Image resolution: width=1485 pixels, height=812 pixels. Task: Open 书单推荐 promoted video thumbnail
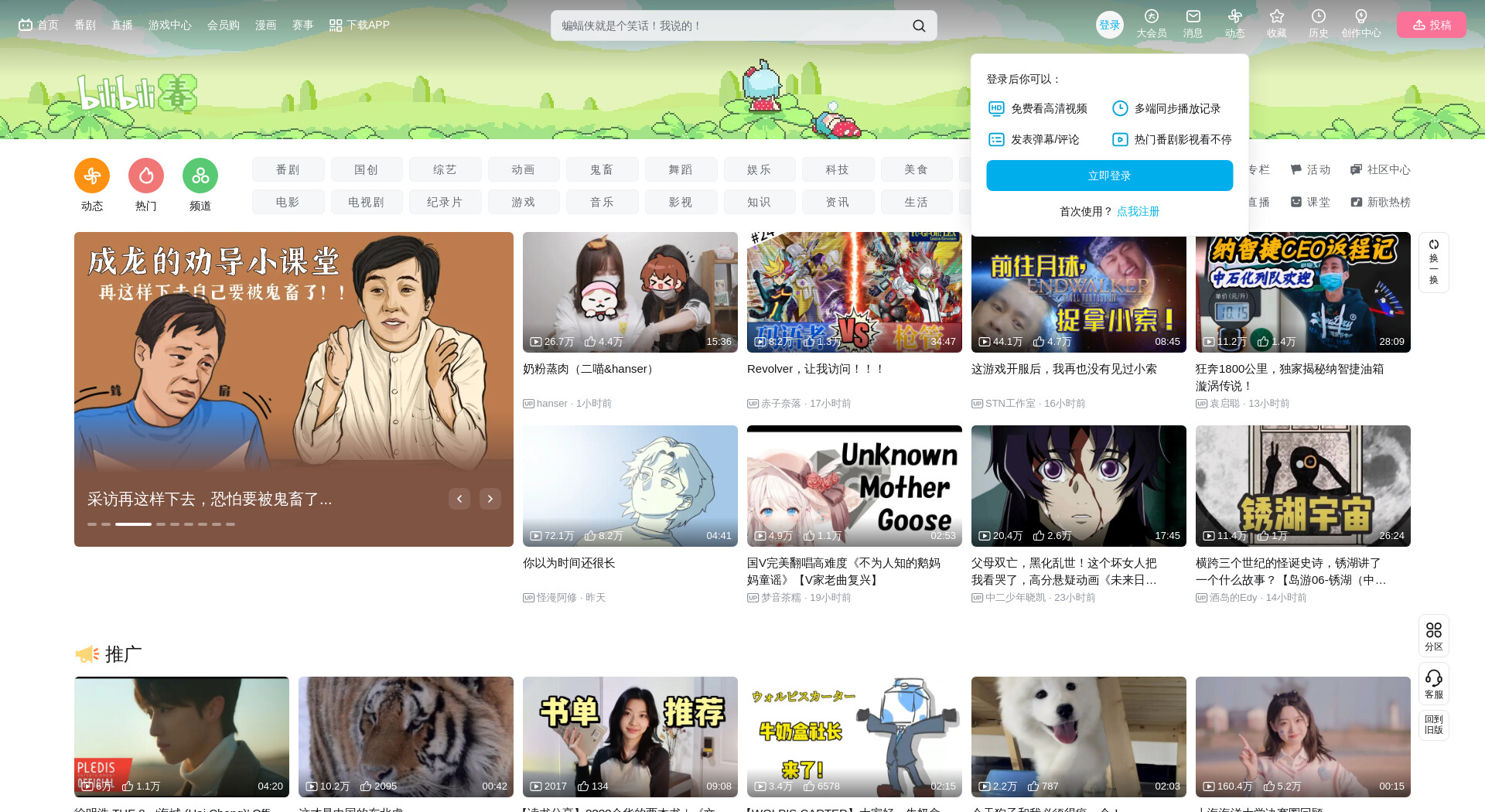click(x=630, y=737)
